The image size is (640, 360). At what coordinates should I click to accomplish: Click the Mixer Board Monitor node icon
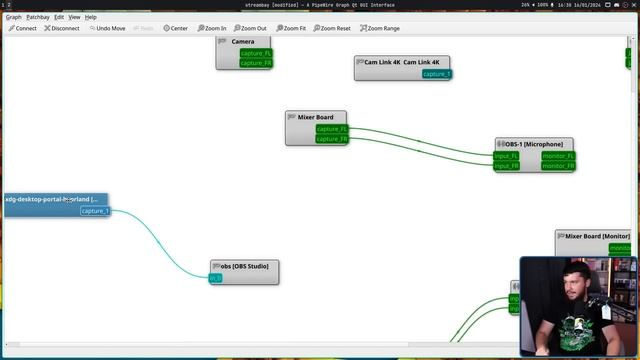tap(561, 236)
